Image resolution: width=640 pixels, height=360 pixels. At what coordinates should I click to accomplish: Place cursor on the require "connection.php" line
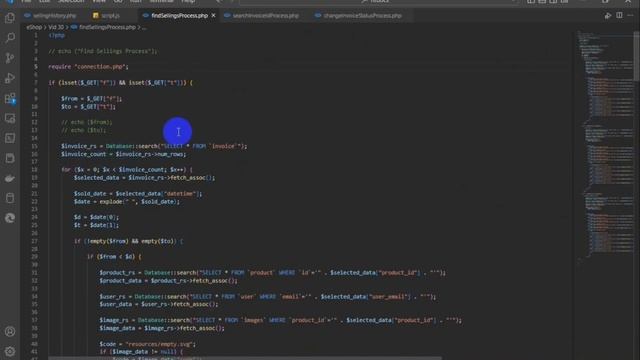[x=88, y=67]
